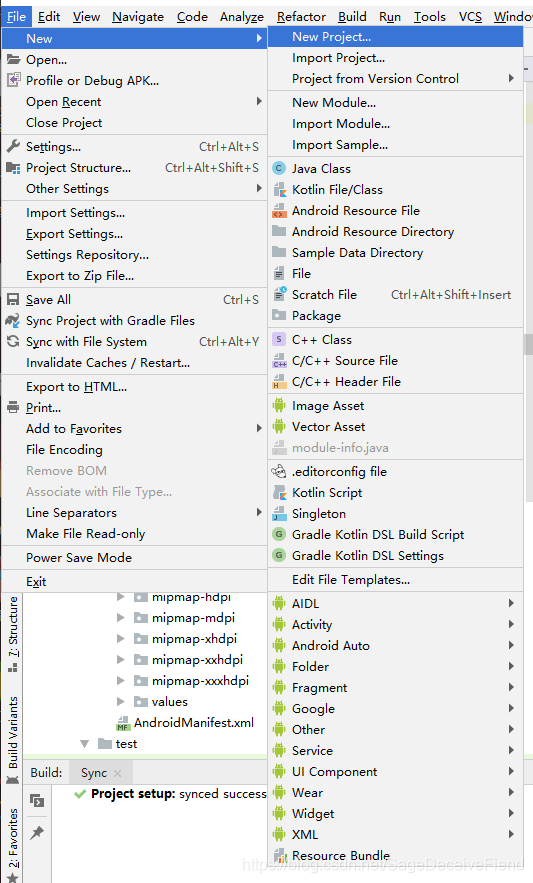
Task: Click the Project Structure icon
Action: 13,168
